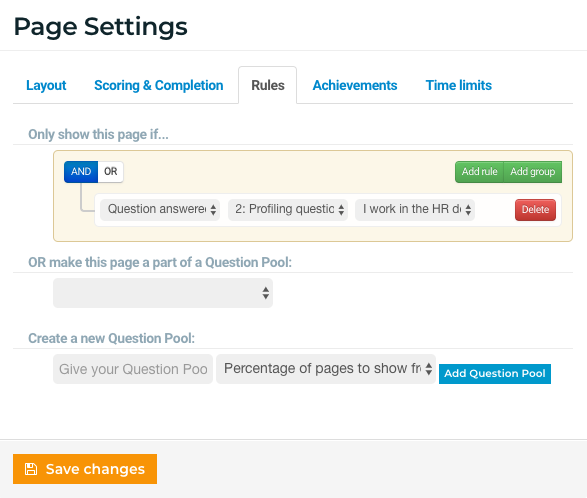
Task: Select the Rules tab
Action: [268, 85]
